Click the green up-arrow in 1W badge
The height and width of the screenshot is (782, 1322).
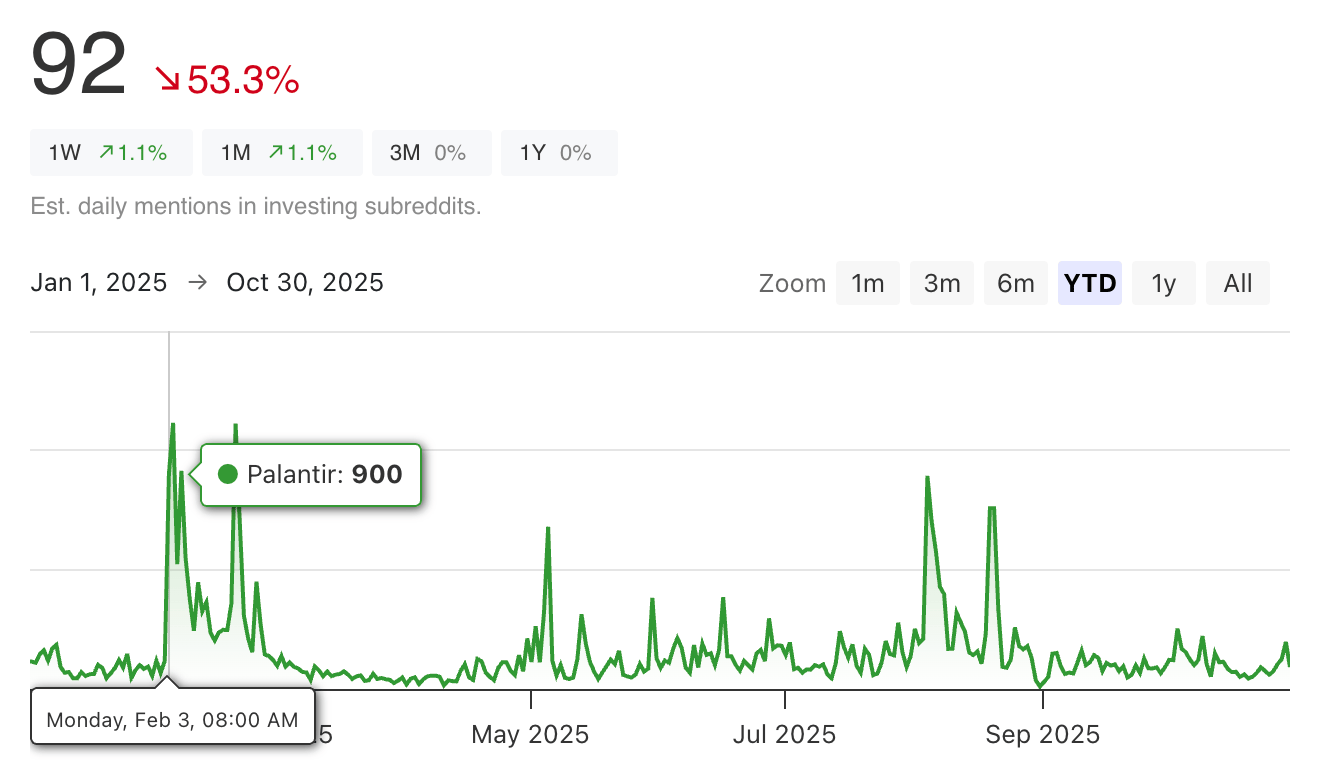[106, 153]
